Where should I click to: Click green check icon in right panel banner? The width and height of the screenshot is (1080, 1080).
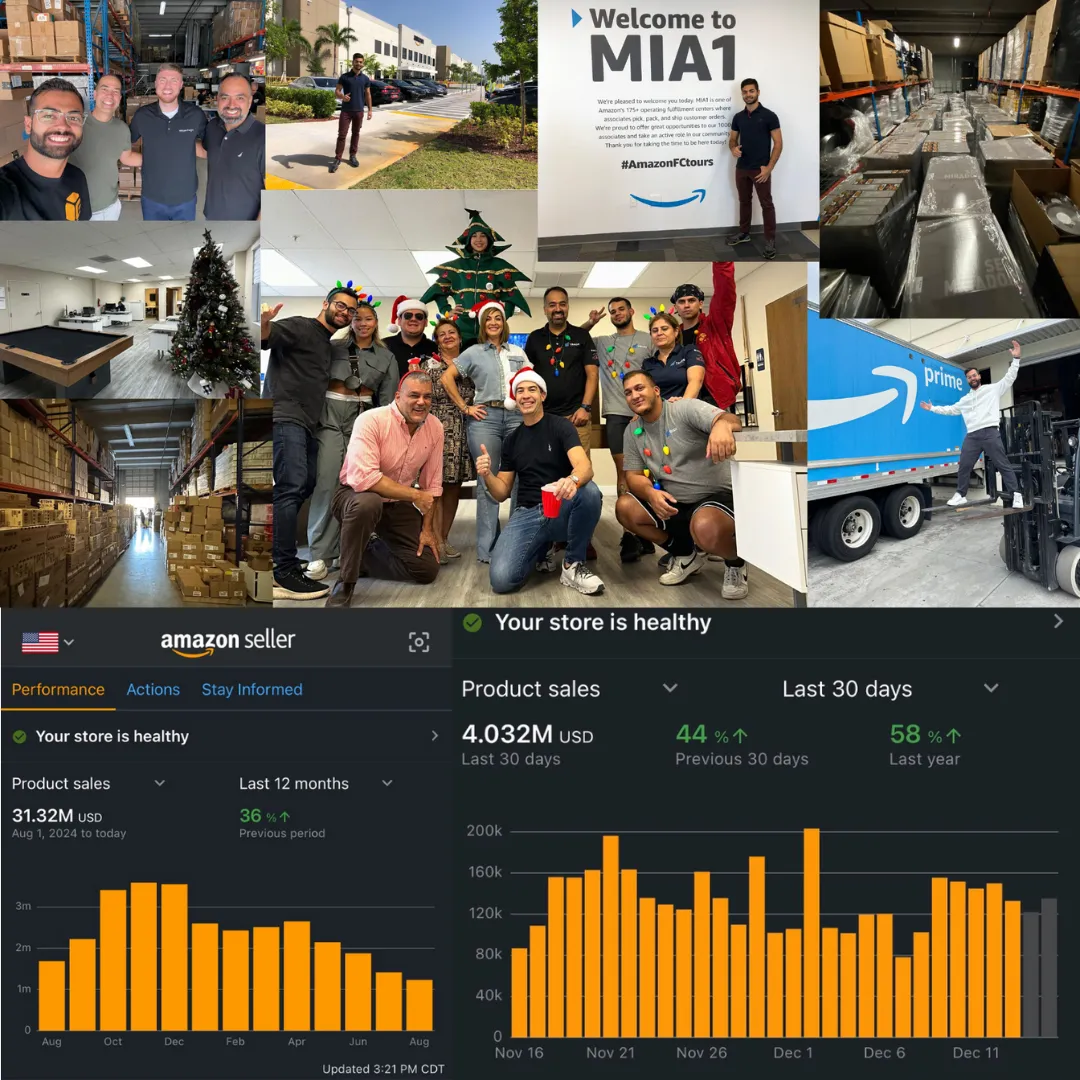coord(472,623)
